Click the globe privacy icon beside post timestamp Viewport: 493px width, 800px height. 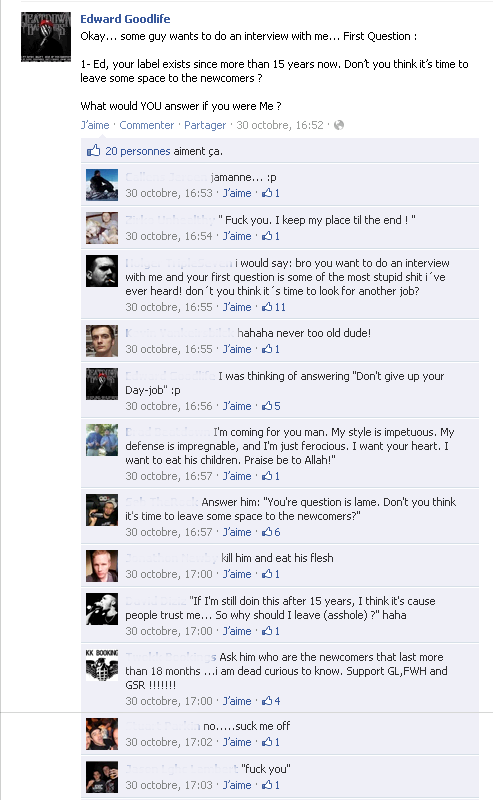[339, 125]
